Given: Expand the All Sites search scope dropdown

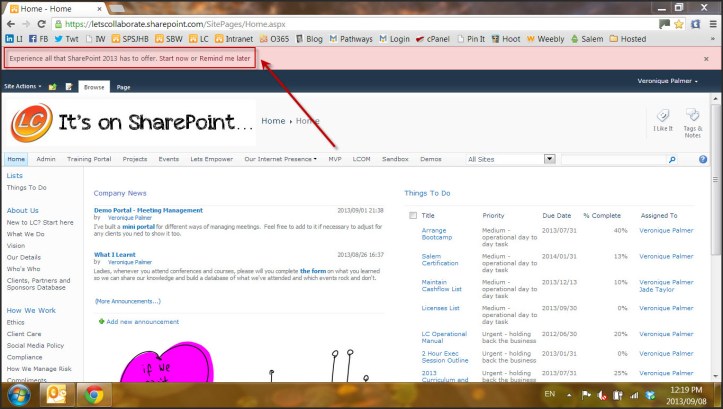Looking at the screenshot, I should 549,159.
